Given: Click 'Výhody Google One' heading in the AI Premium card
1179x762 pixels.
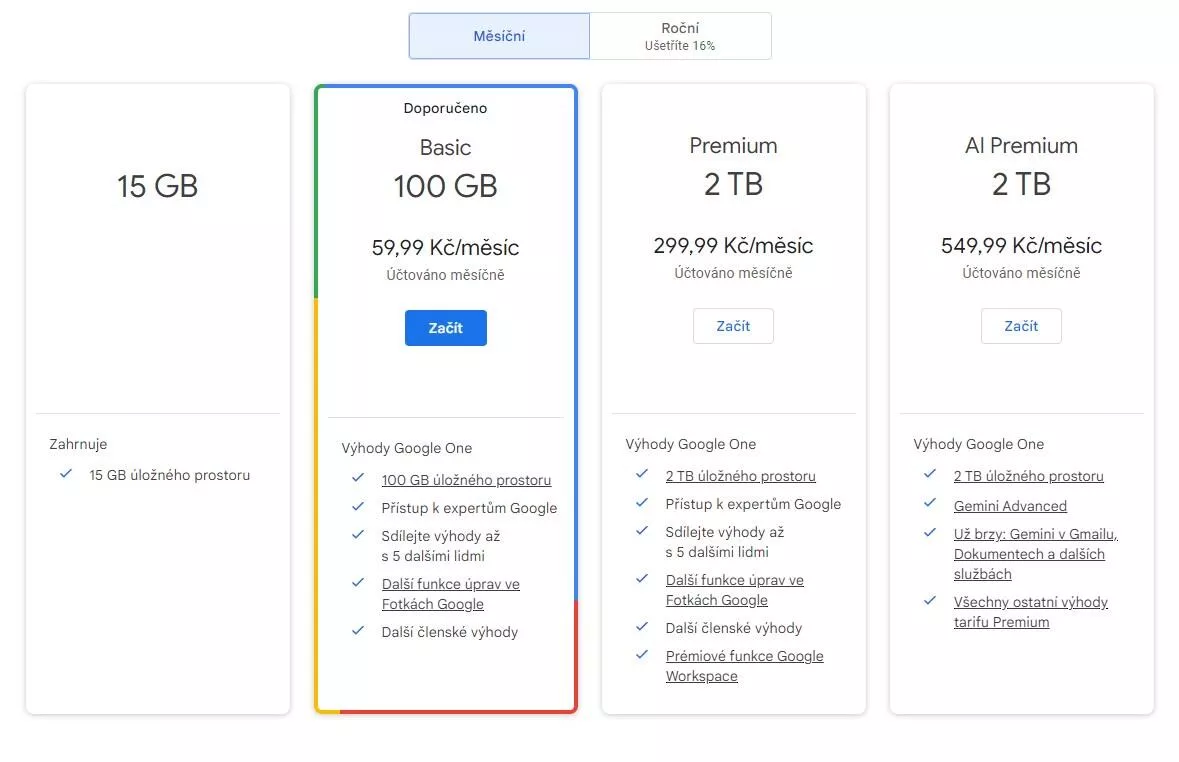Looking at the screenshot, I should (979, 445).
